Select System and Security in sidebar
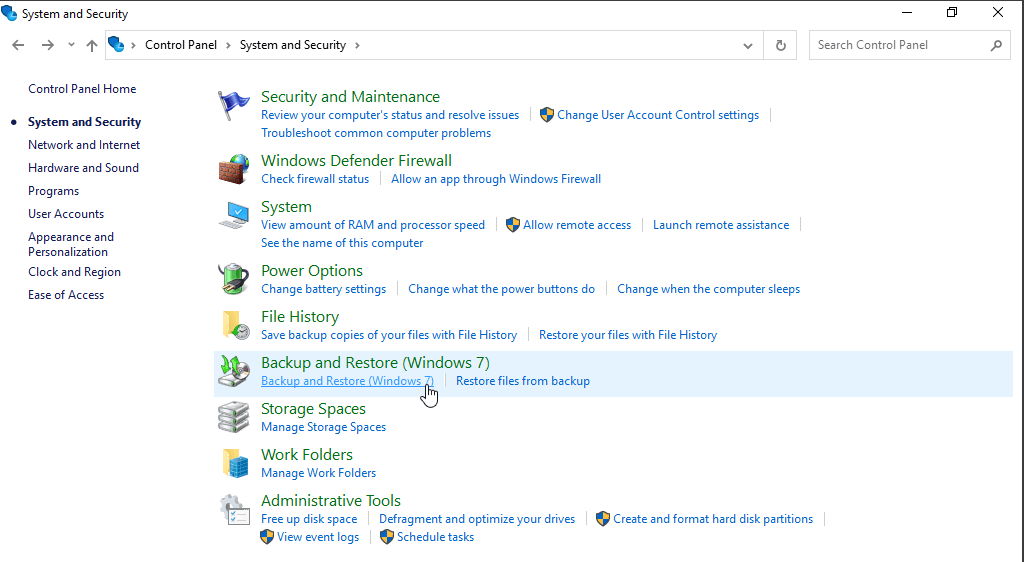Screen dimensions: 1024x562 [84, 122]
